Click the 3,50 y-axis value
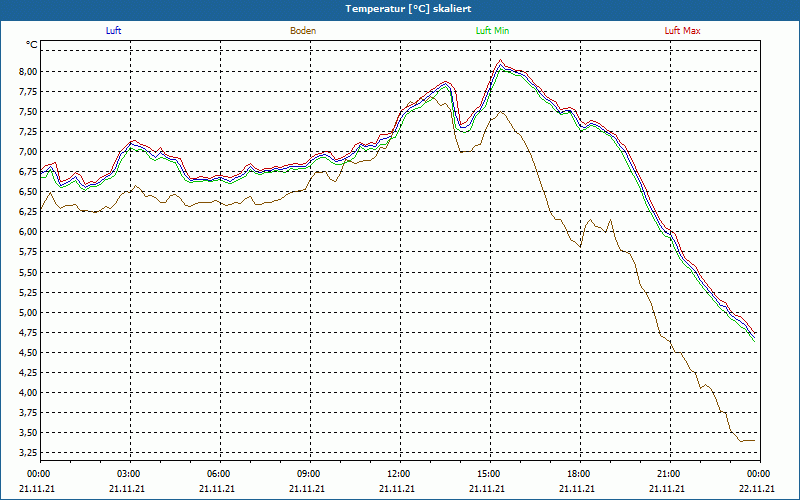 point(29,433)
